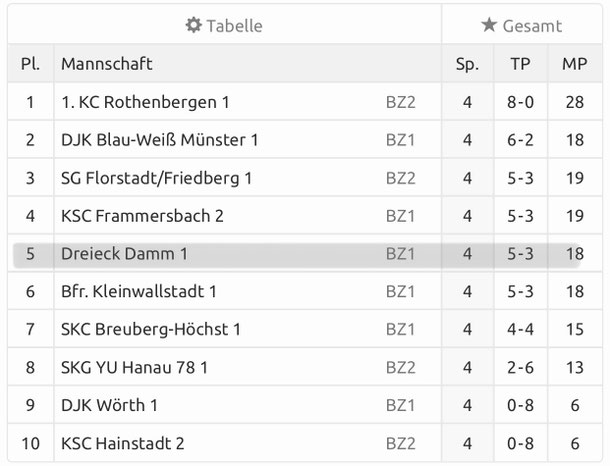Switch to the Tabelle tab

point(225,26)
